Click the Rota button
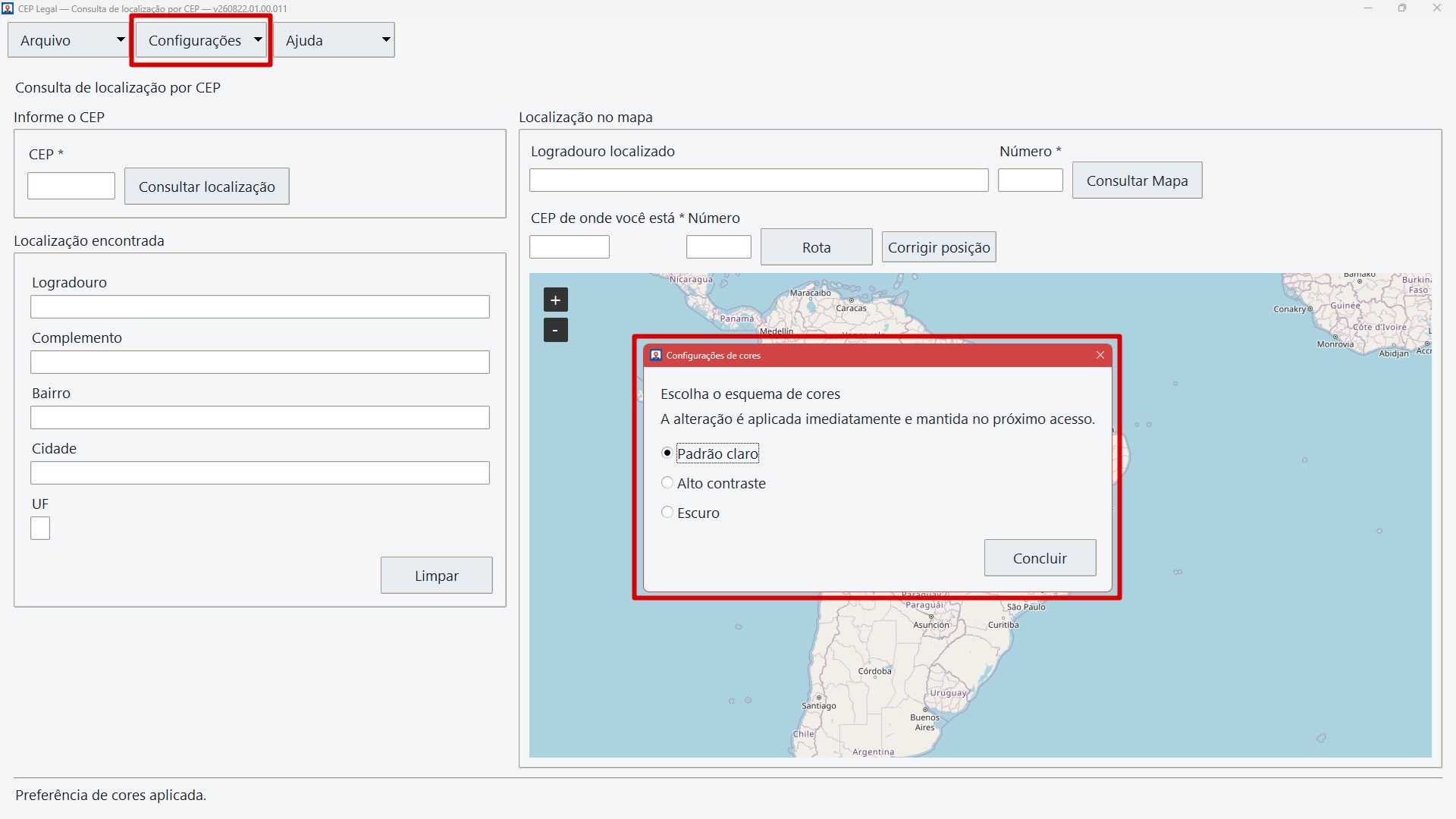This screenshot has width=1456, height=819. tap(816, 247)
